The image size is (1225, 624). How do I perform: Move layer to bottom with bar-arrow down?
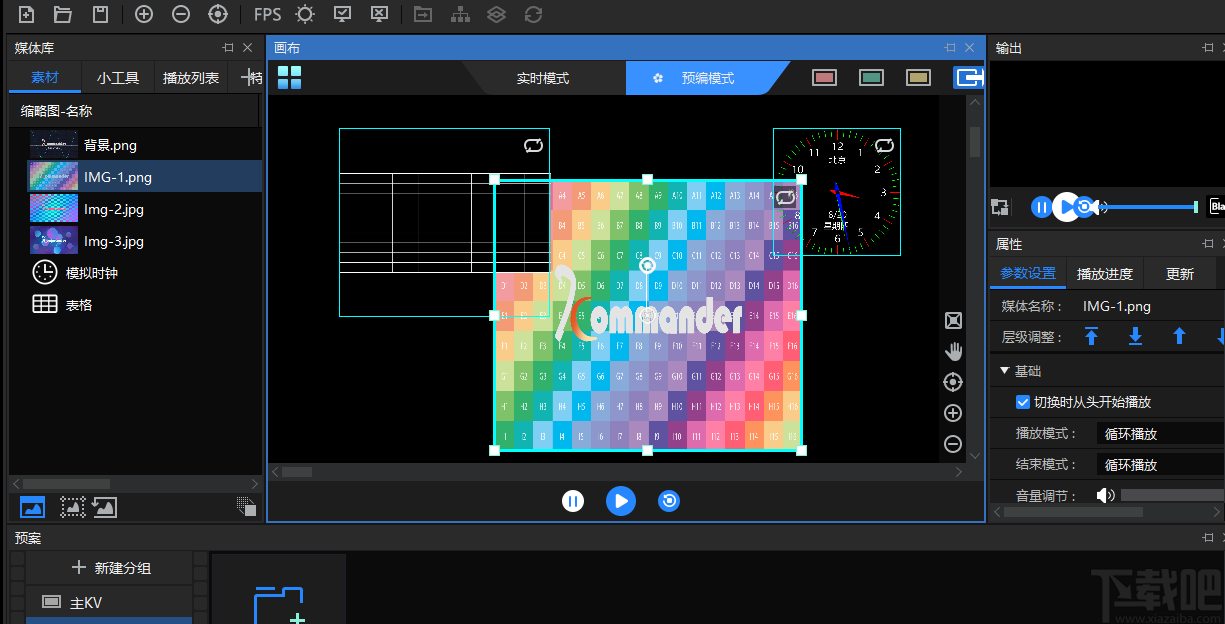tap(1135, 337)
